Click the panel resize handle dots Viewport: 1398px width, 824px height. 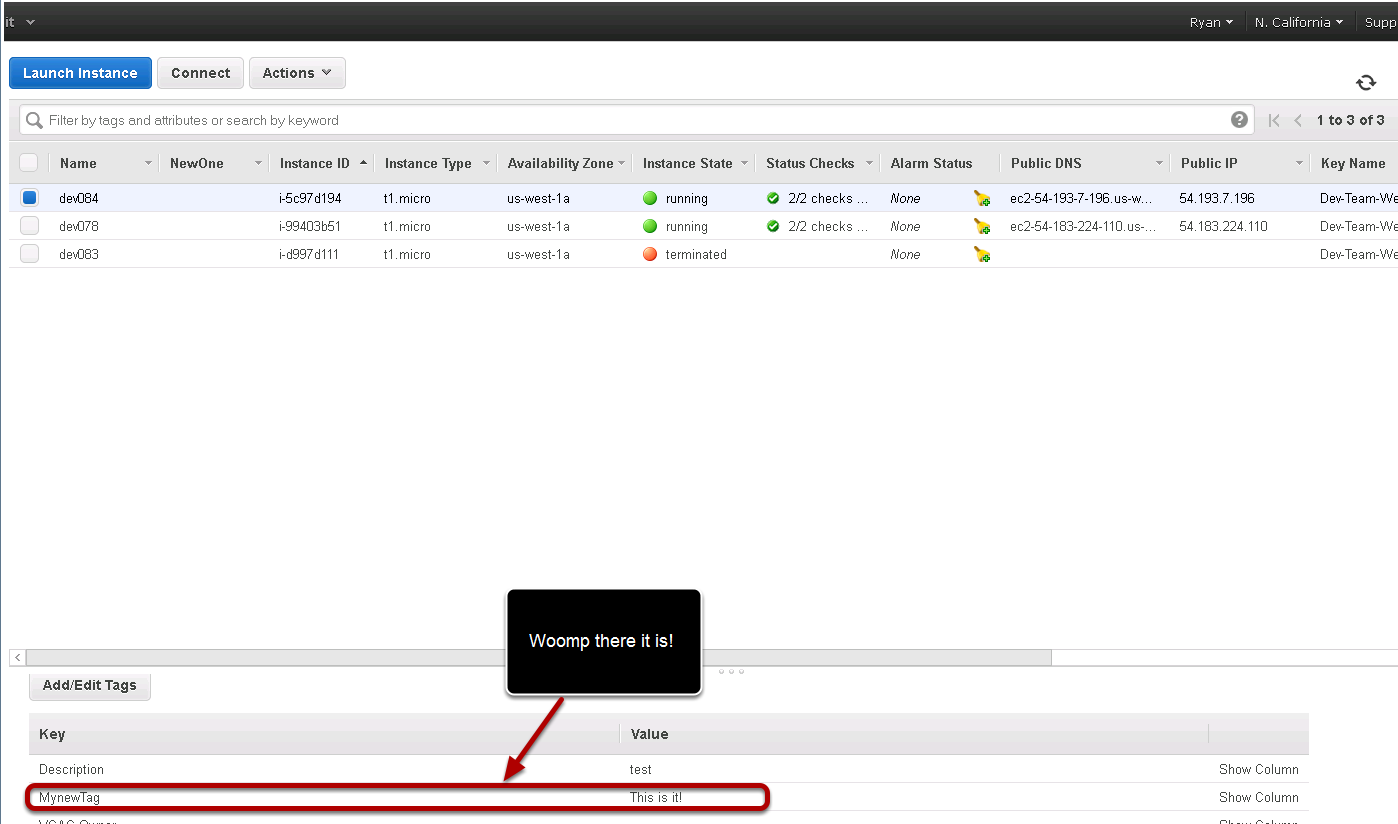point(731,671)
